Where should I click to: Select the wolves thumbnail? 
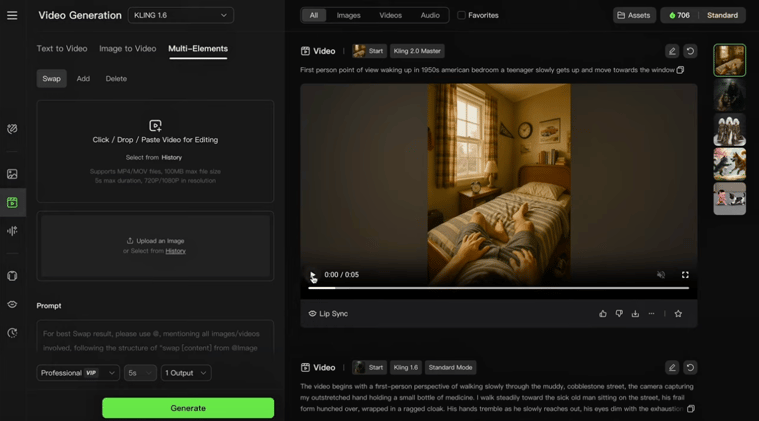pos(729,165)
